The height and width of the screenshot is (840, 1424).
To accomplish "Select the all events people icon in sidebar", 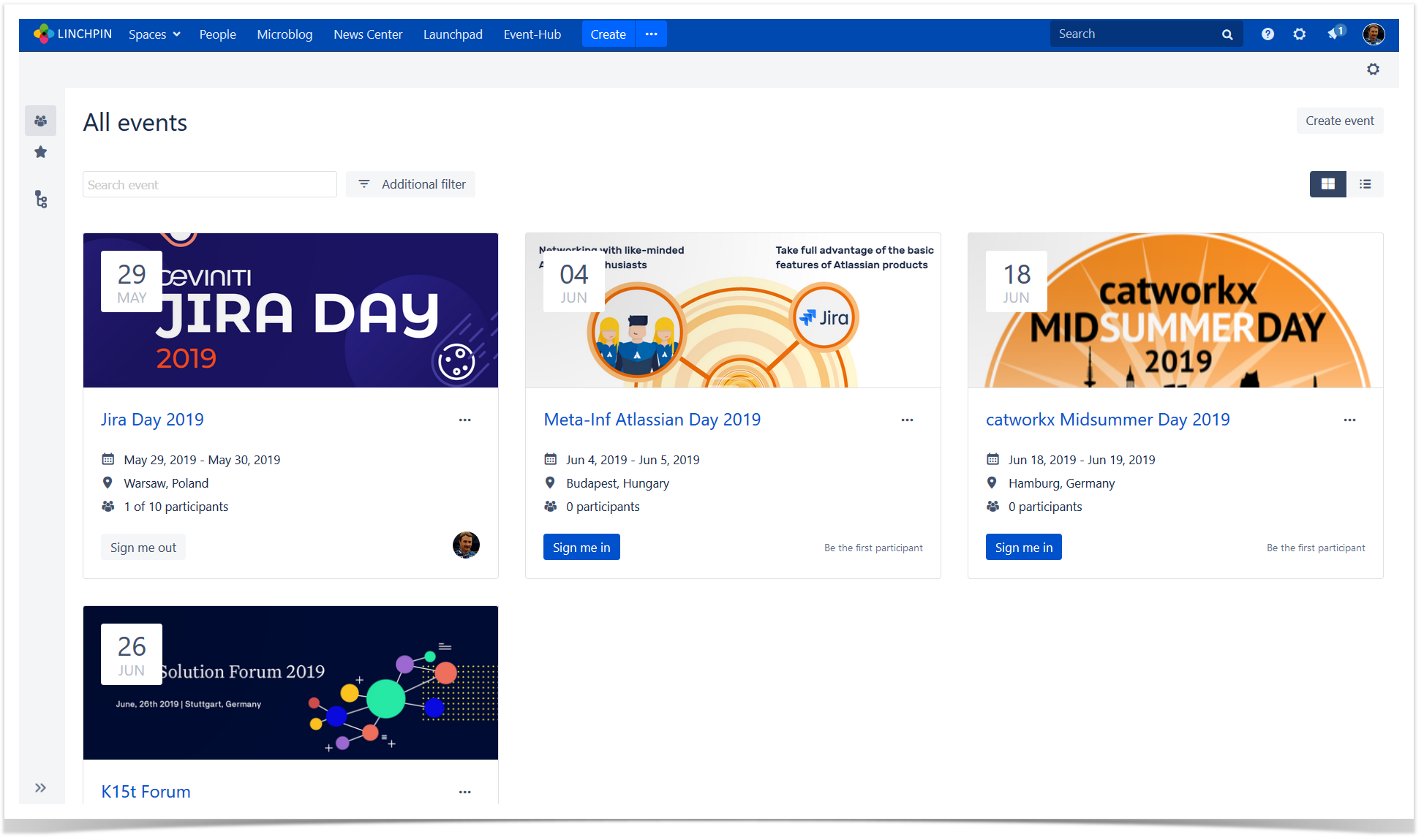I will coord(41,121).
